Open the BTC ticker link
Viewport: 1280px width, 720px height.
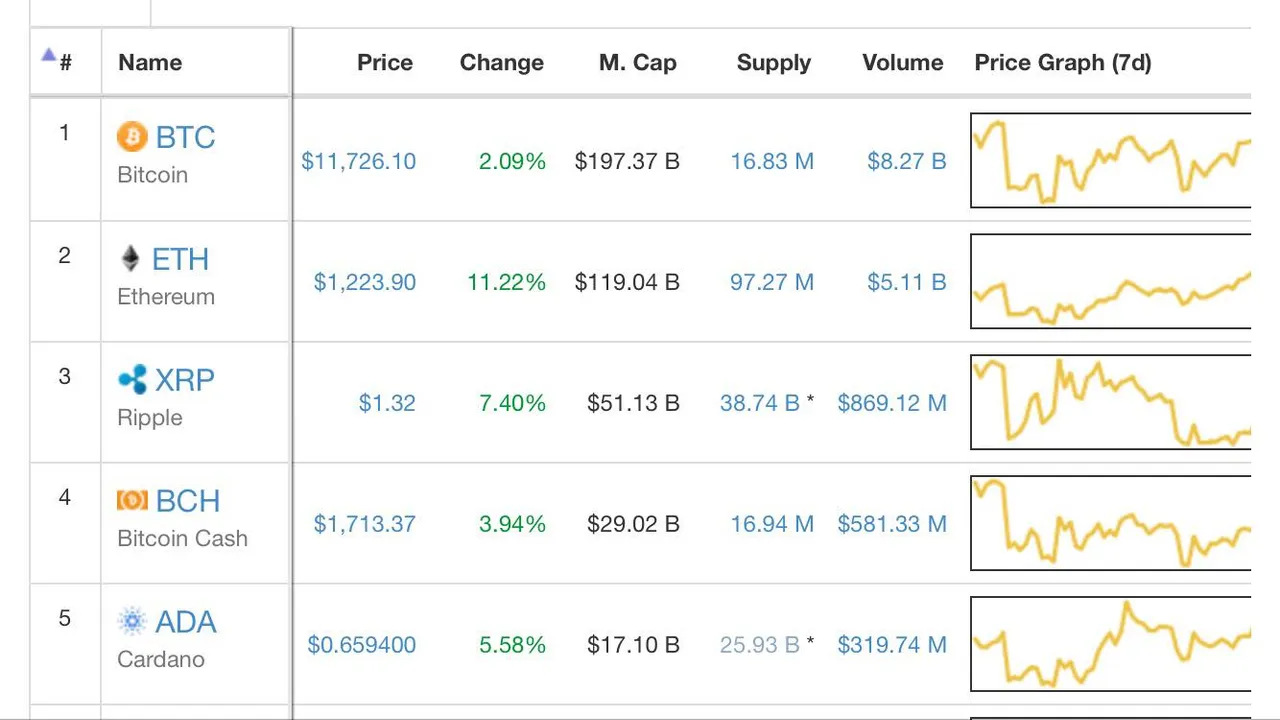coord(185,137)
